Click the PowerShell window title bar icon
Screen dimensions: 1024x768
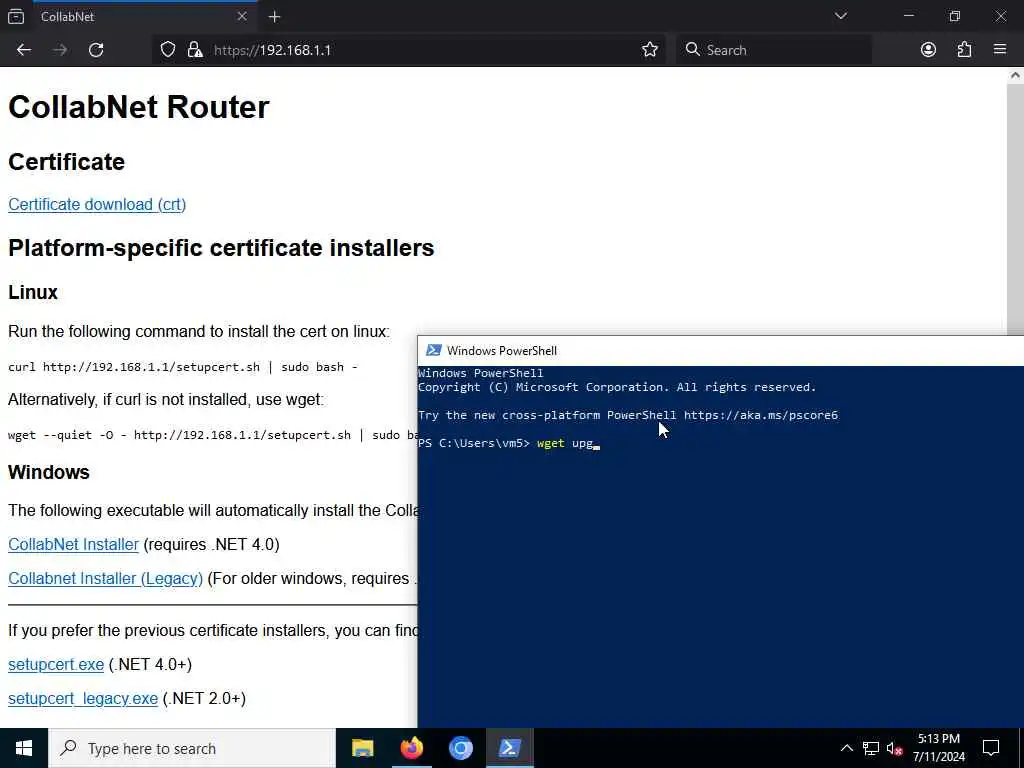click(x=433, y=351)
